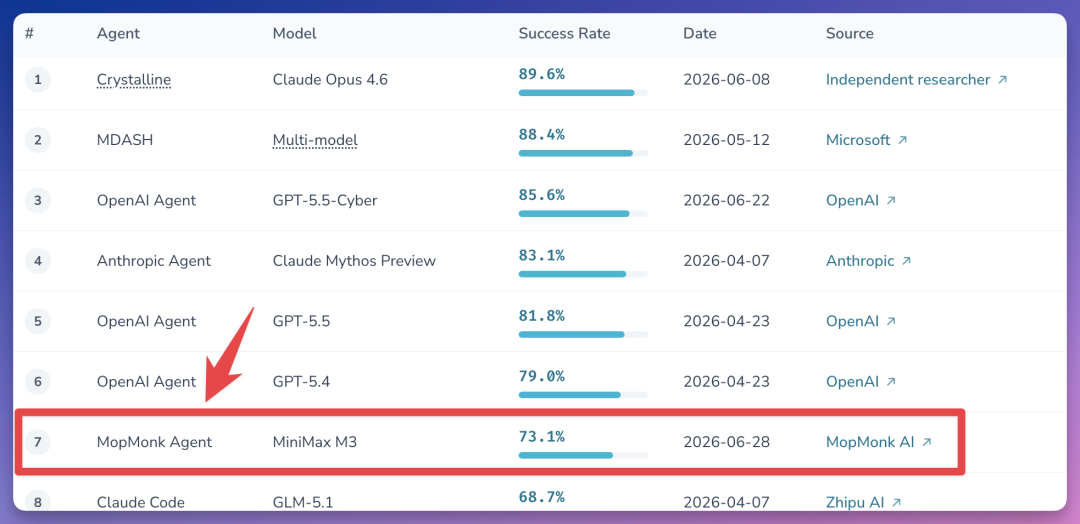Viewport: 1080px width, 524px height.
Task: Click the external link arrow beside Microsoft
Action: 902,140
